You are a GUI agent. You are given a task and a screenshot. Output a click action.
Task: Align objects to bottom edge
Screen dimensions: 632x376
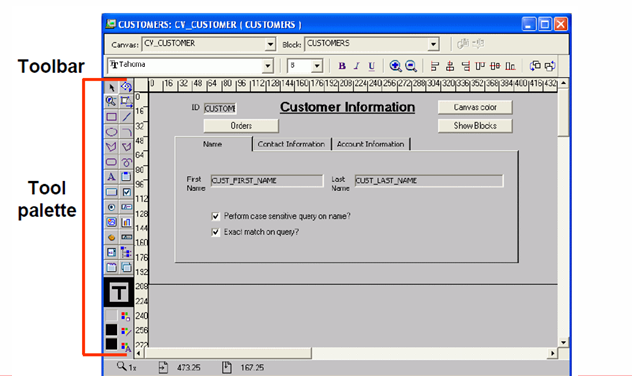tap(510, 66)
